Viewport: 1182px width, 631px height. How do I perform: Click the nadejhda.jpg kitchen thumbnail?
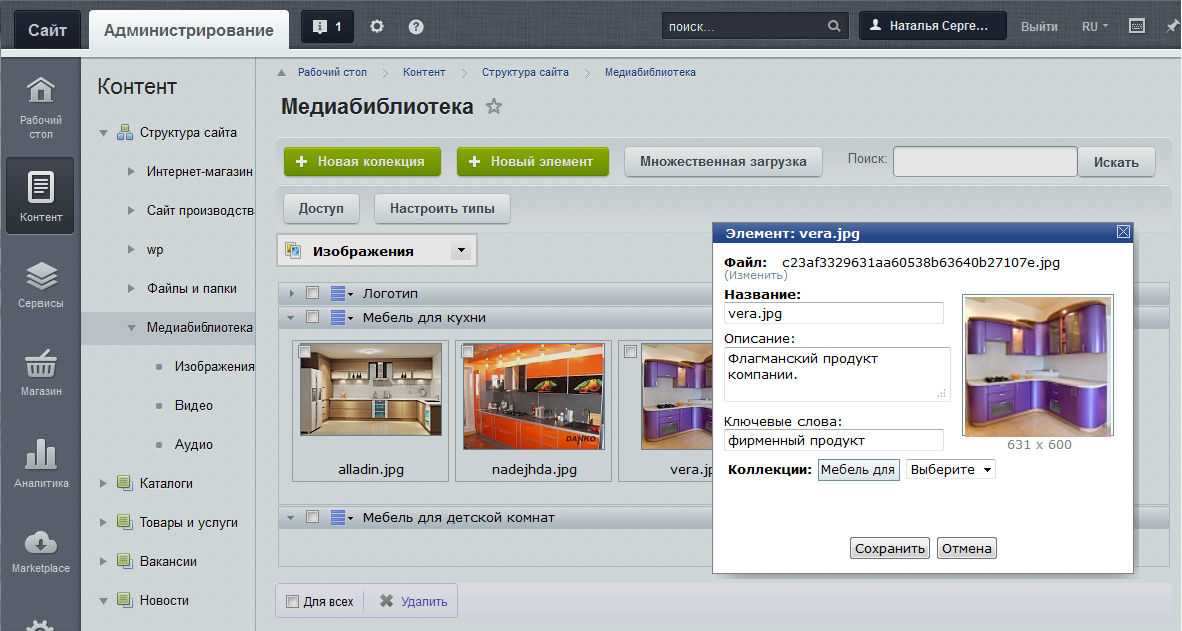click(534, 396)
